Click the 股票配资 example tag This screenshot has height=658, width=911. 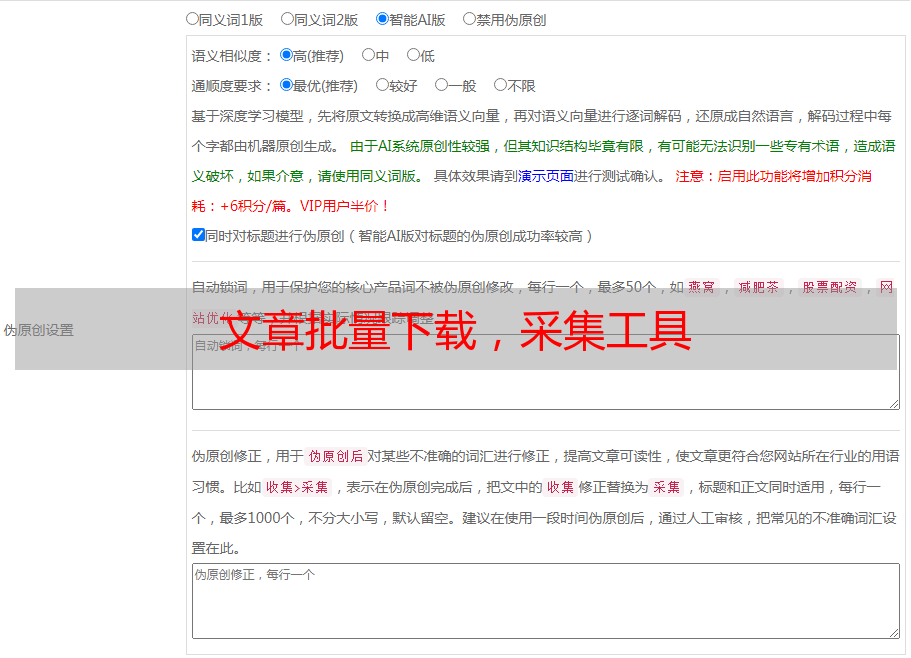tap(830, 287)
